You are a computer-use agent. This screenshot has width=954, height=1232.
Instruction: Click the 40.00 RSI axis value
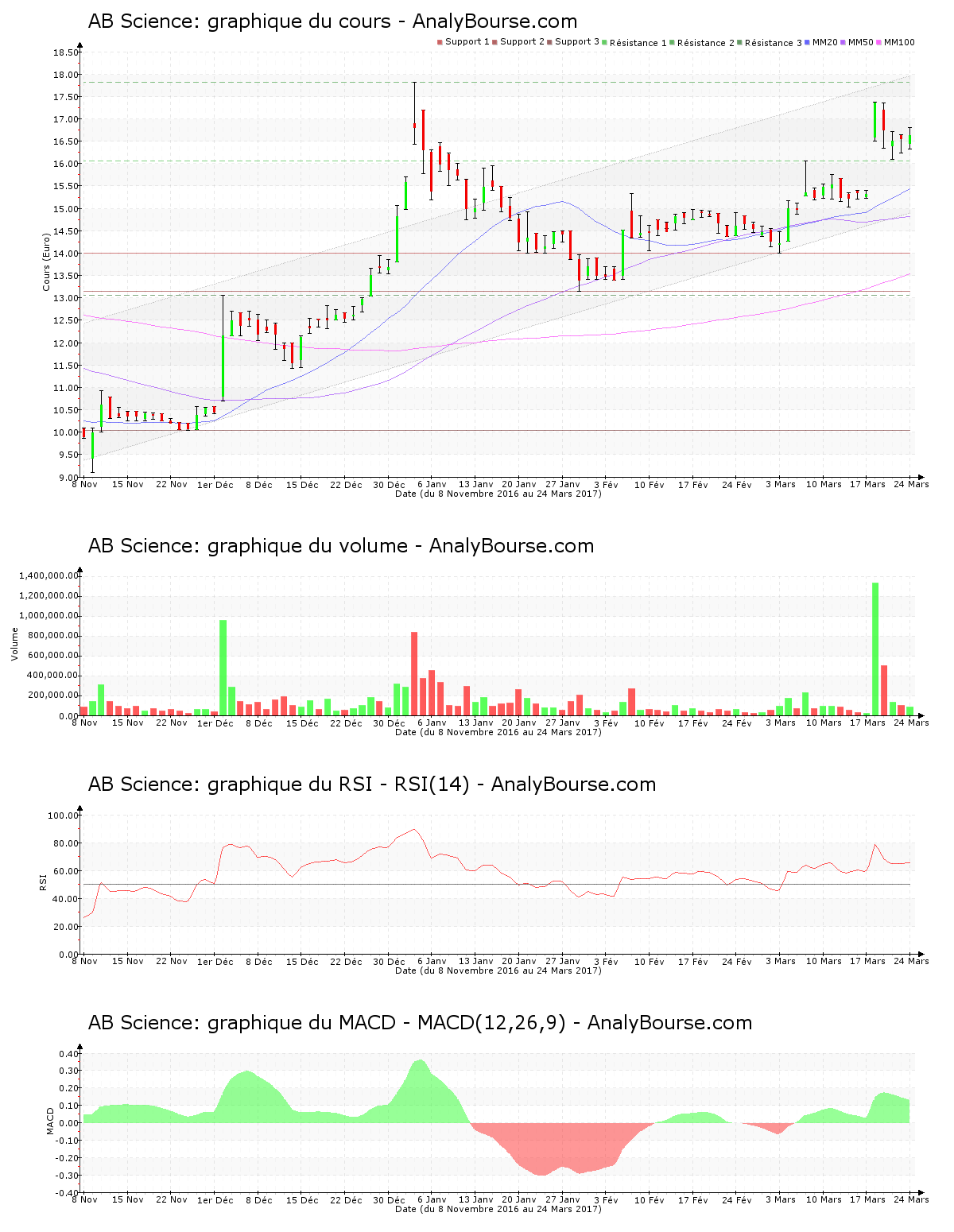click(66, 899)
